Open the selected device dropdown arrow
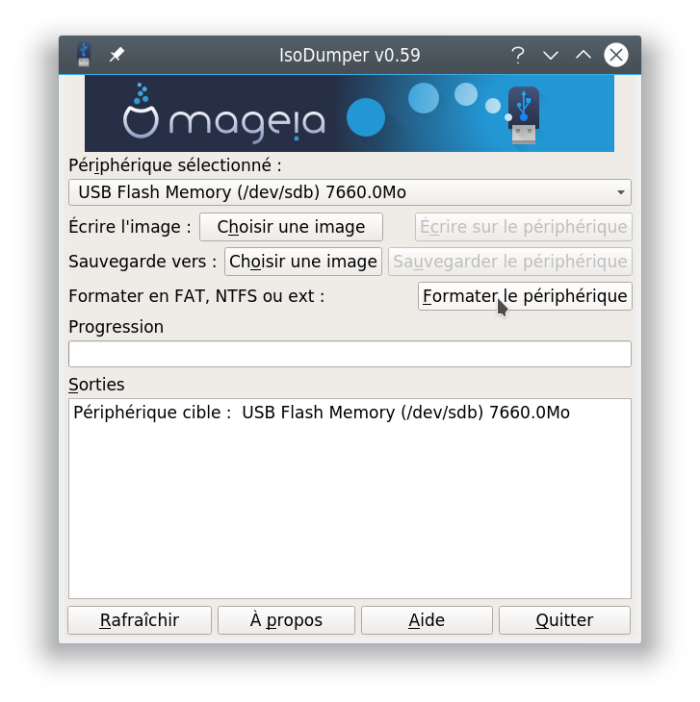 [620, 193]
